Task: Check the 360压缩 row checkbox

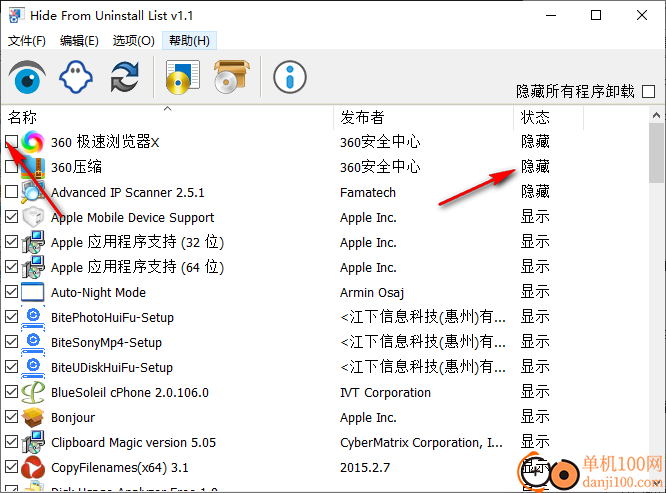Action: [x=11, y=166]
